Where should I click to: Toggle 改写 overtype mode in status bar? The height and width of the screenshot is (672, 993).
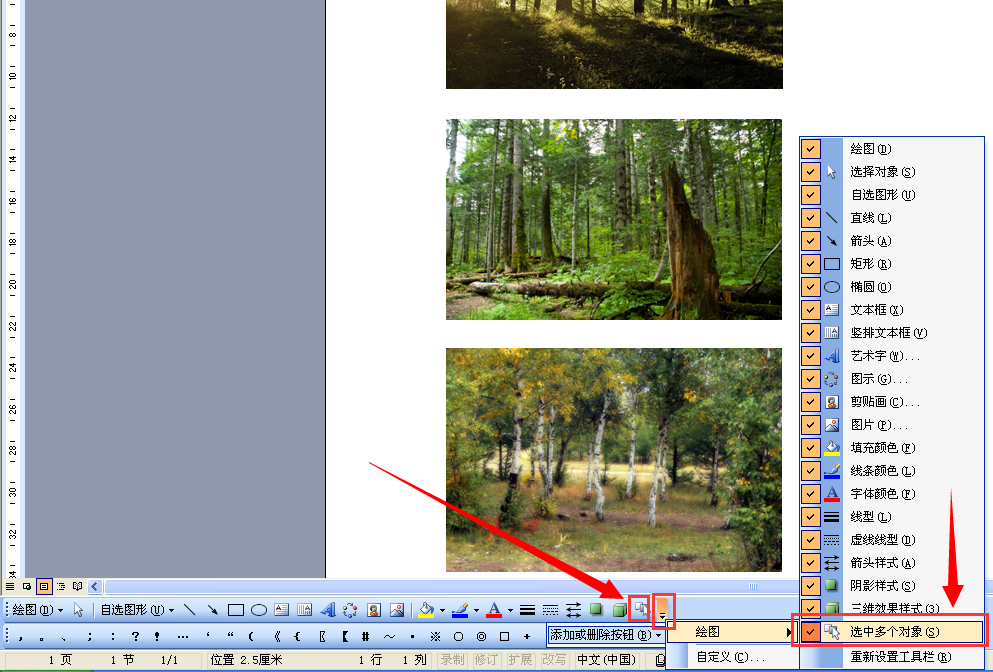pyautogui.click(x=553, y=660)
